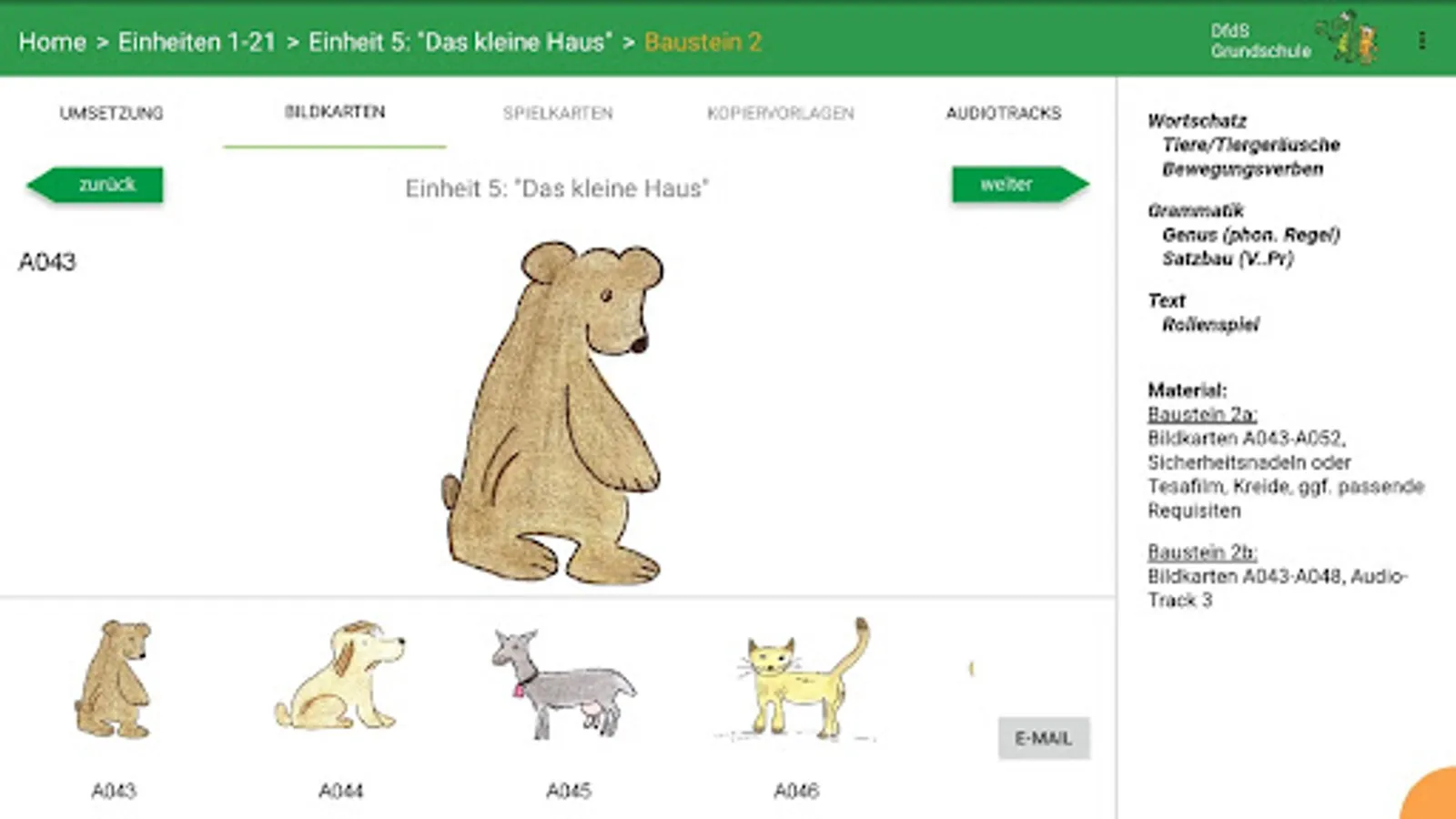Go back with the zurück arrow

pyautogui.click(x=96, y=185)
